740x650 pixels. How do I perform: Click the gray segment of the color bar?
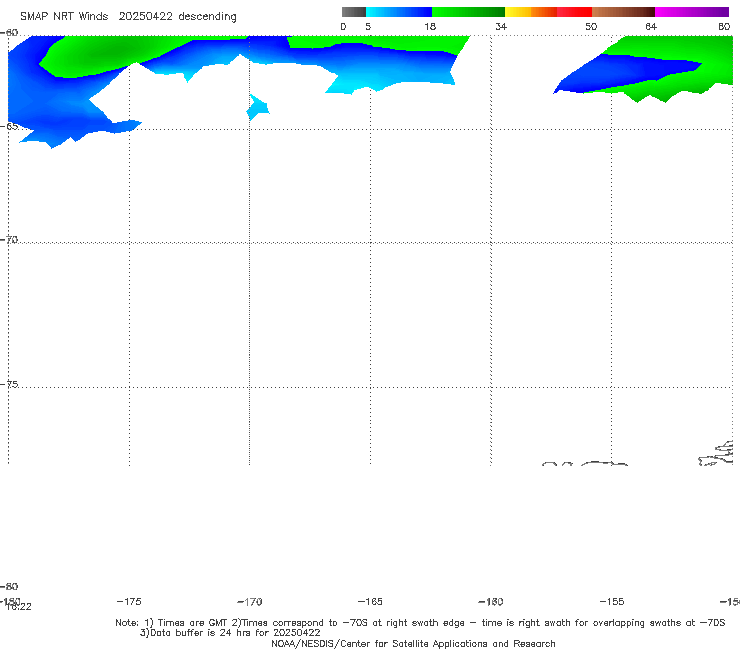click(354, 12)
